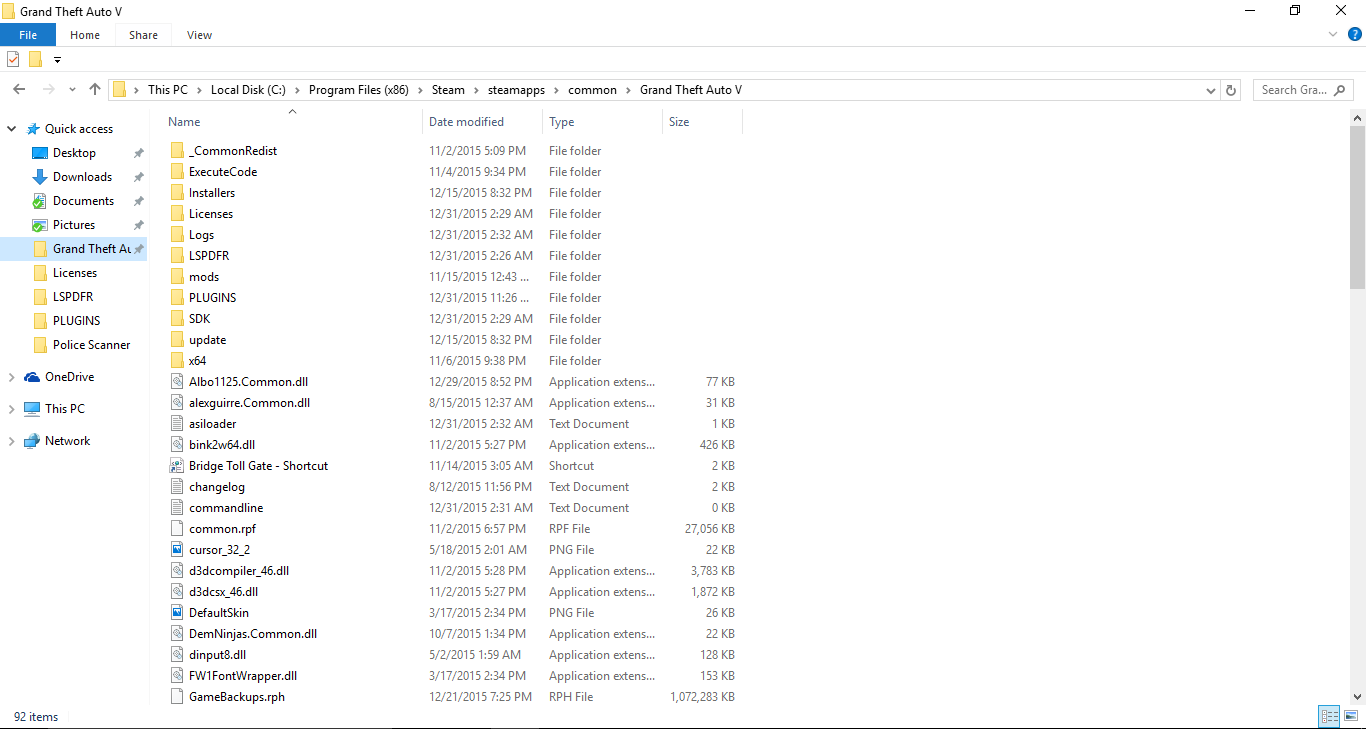Select the common.rpf file icon
This screenshot has height=729, width=1366.
[177, 529]
